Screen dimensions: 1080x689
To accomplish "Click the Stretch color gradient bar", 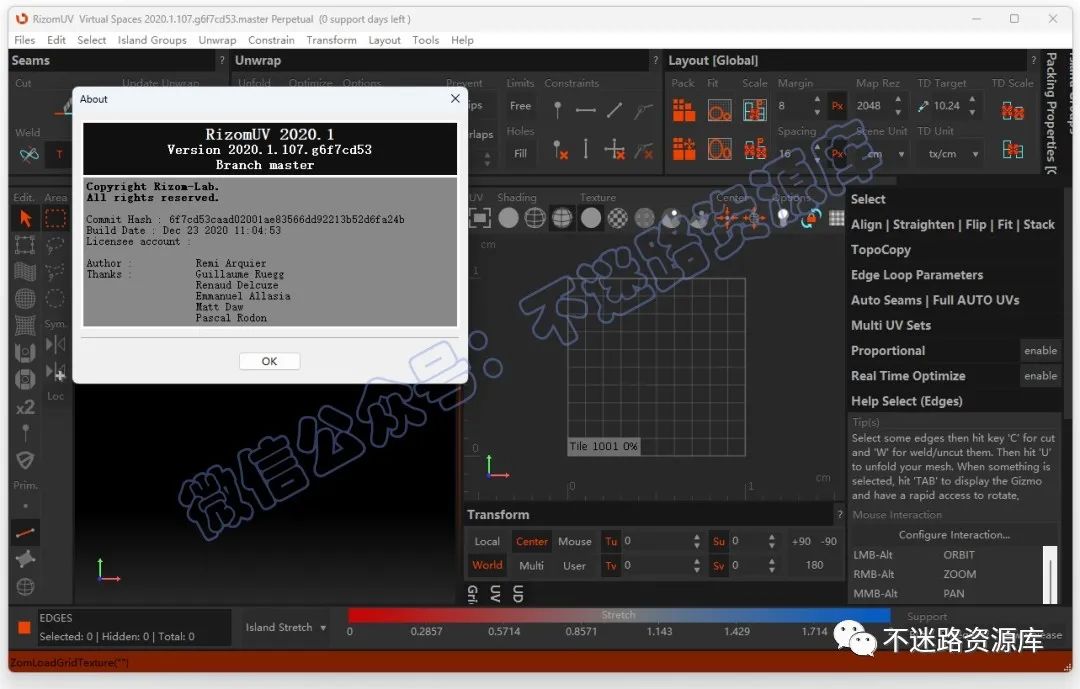I will click(x=619, y=615).
